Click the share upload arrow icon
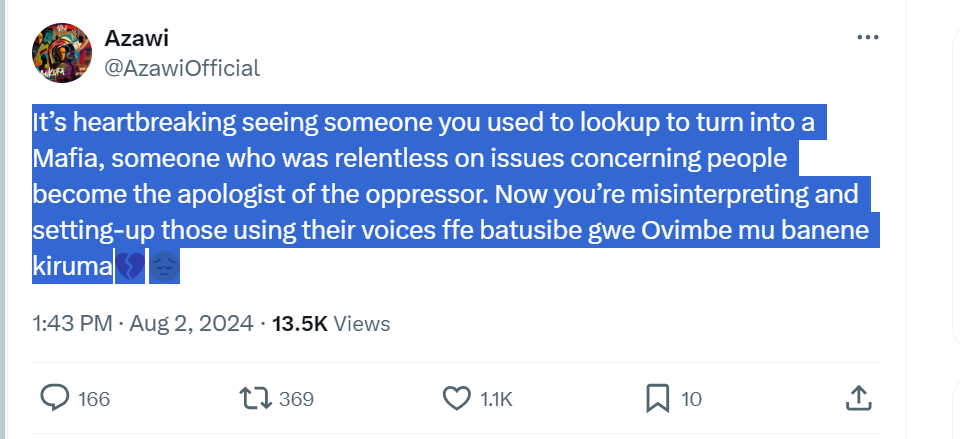Image resolution: width=960 pixels, height=439 pixels. (x=858, y=398)
